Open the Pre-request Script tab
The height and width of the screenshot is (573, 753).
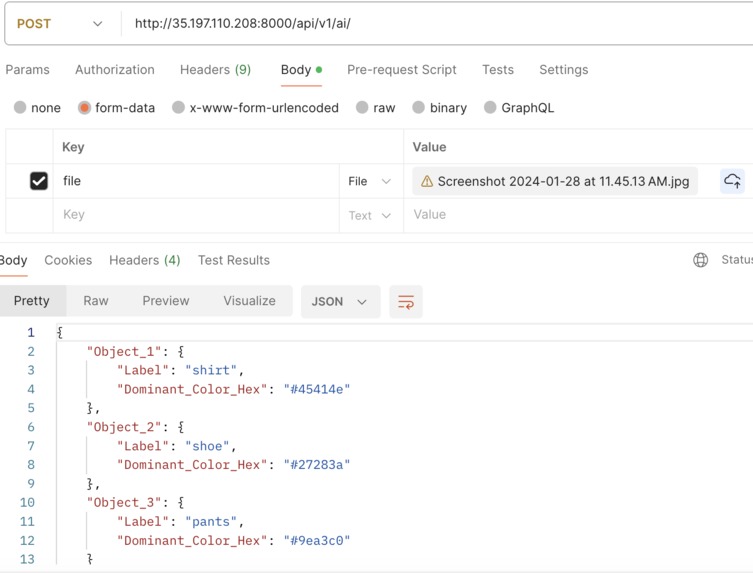coord(402,70)
